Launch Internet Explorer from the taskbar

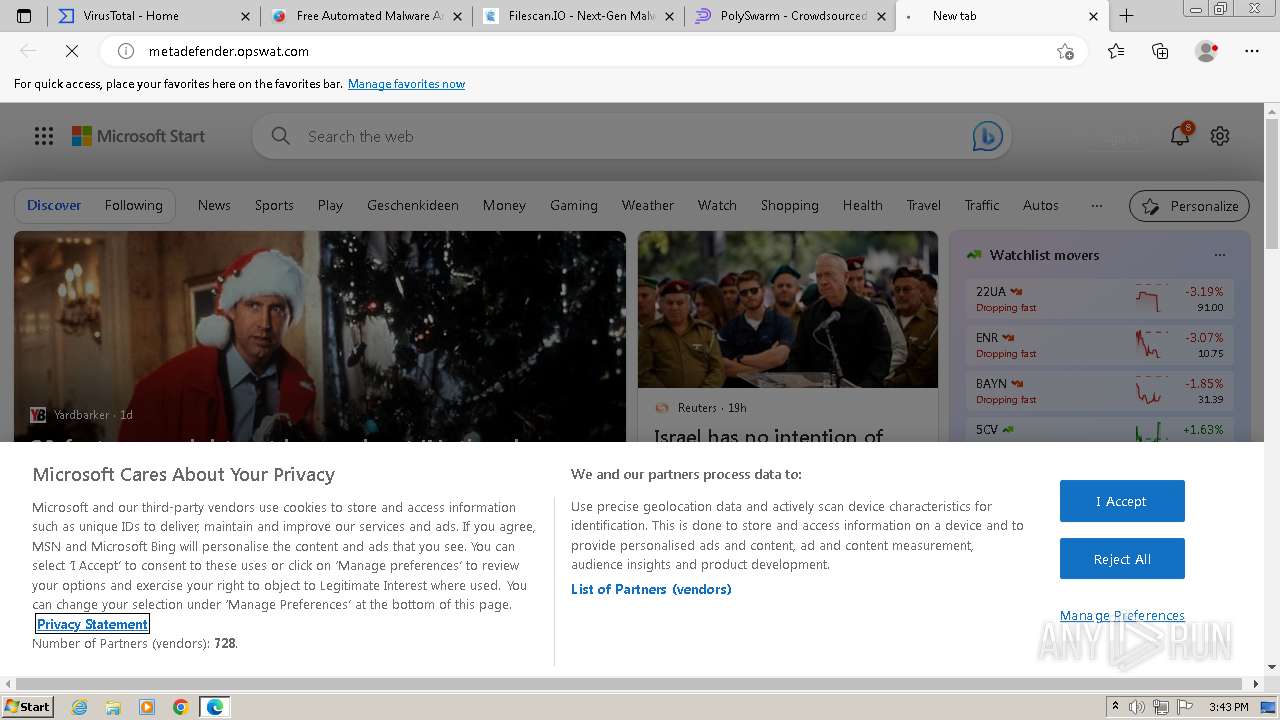coord(79,707)
